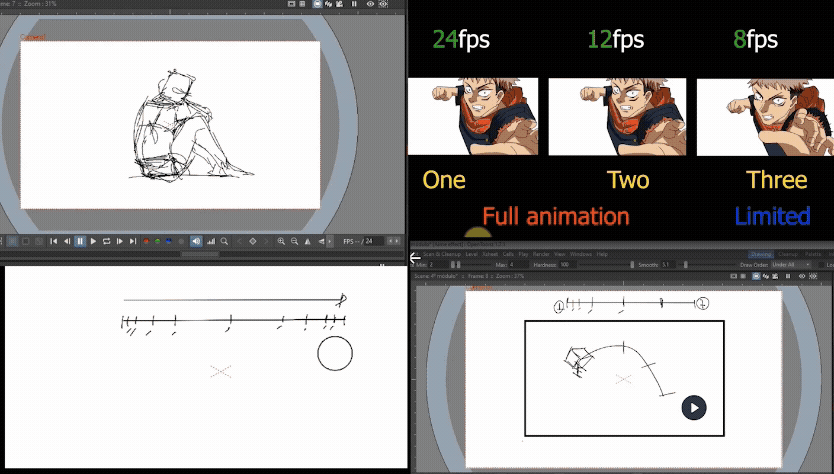This screenshot has width=834, height=474.
Task: Toggle loop playback
Action: click(106, 241)
